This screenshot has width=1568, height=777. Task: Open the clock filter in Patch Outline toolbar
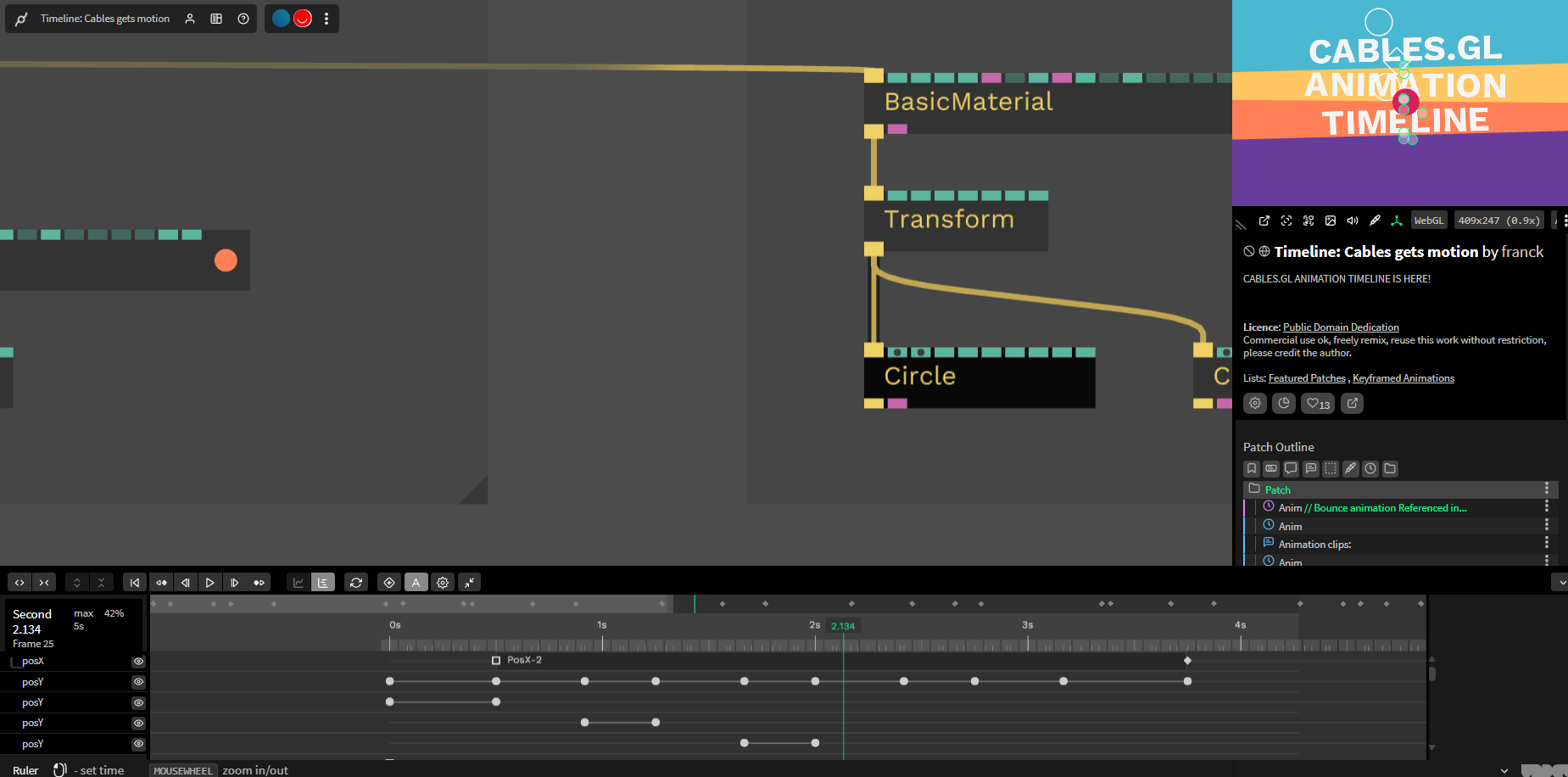point(1370,468)
